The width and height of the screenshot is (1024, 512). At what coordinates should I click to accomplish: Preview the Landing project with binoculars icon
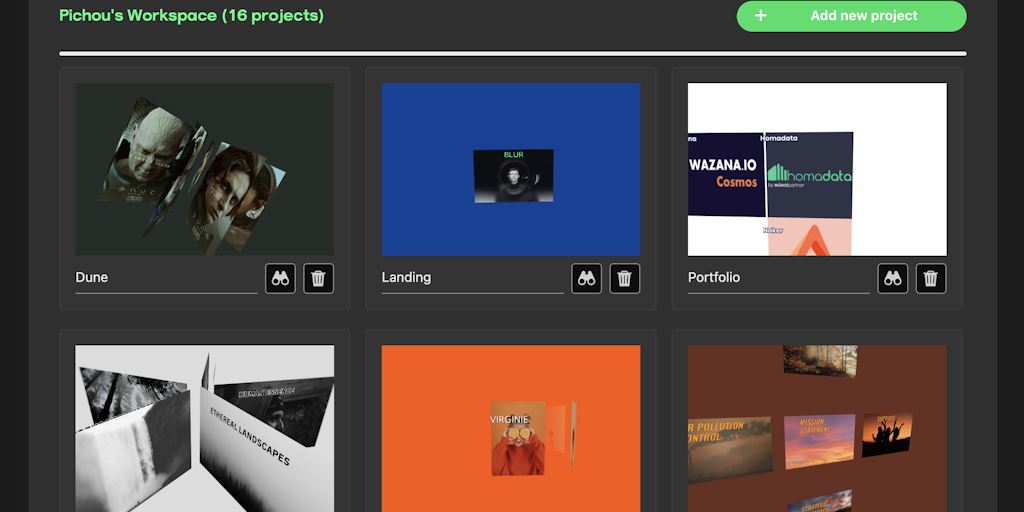click(x=586, y=278)
